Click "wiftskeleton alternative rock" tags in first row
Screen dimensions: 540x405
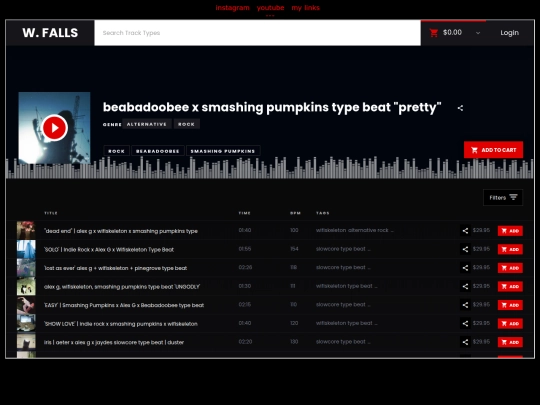(355, 230)
